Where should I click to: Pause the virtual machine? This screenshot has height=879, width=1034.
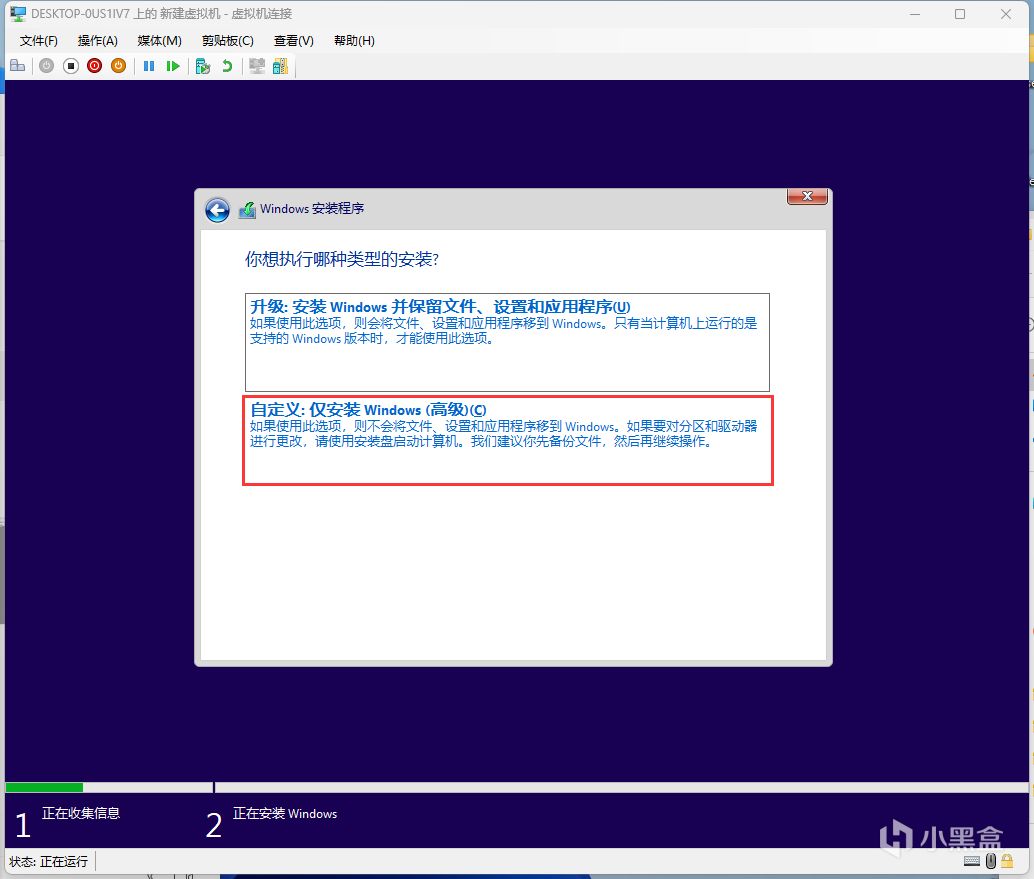[149, 66]
